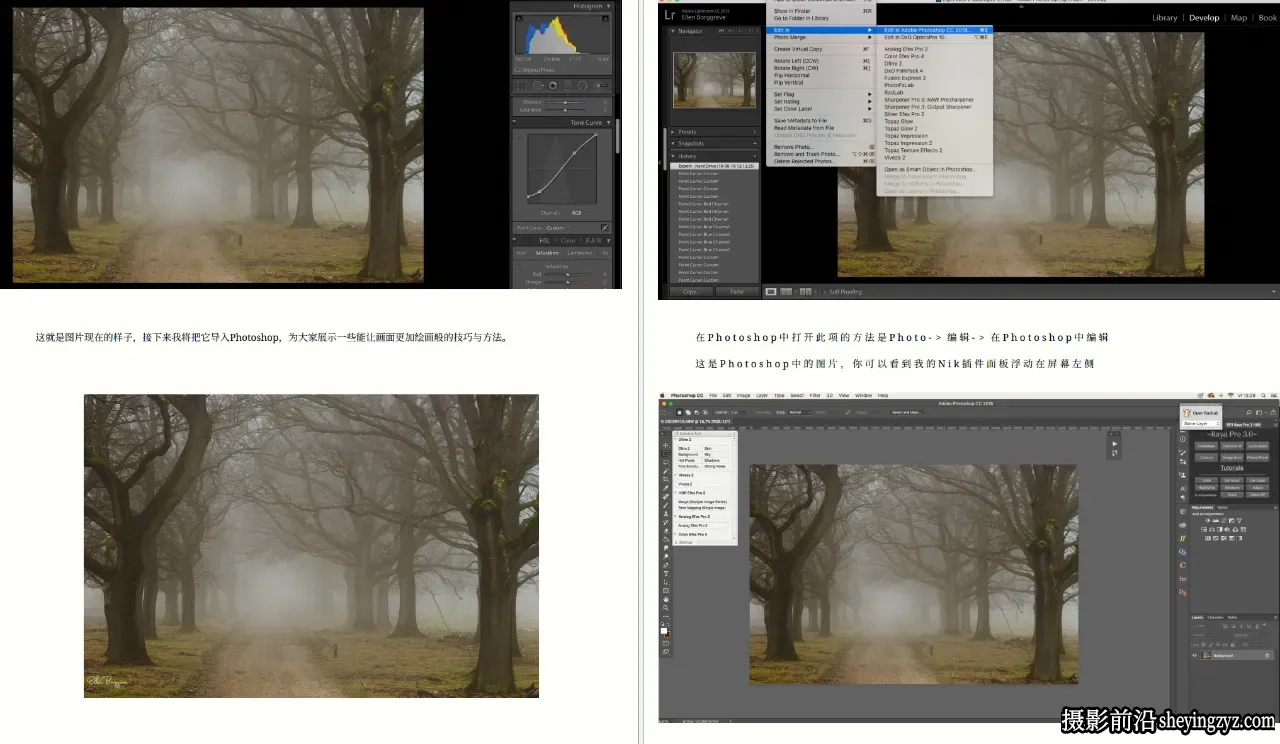The image size is (1280, 744).
Task: Select the Type tool in Photoshop toolbar
Action: [666, 574]
